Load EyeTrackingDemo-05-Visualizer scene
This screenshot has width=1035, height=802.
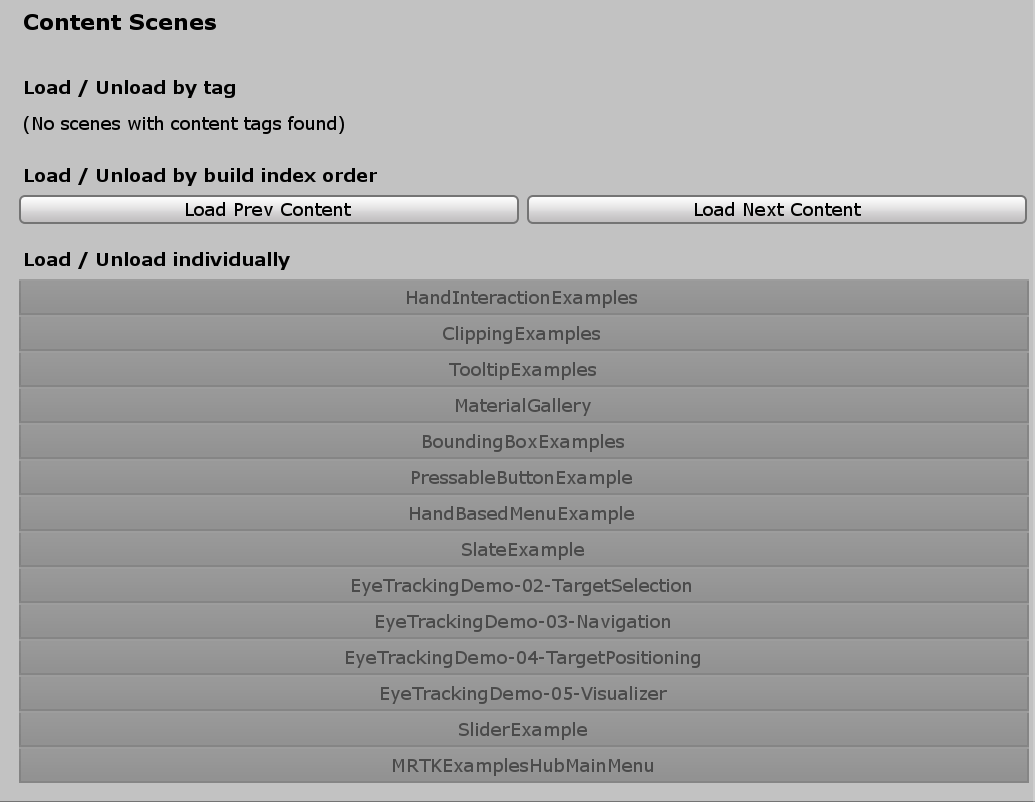point(521,693)
